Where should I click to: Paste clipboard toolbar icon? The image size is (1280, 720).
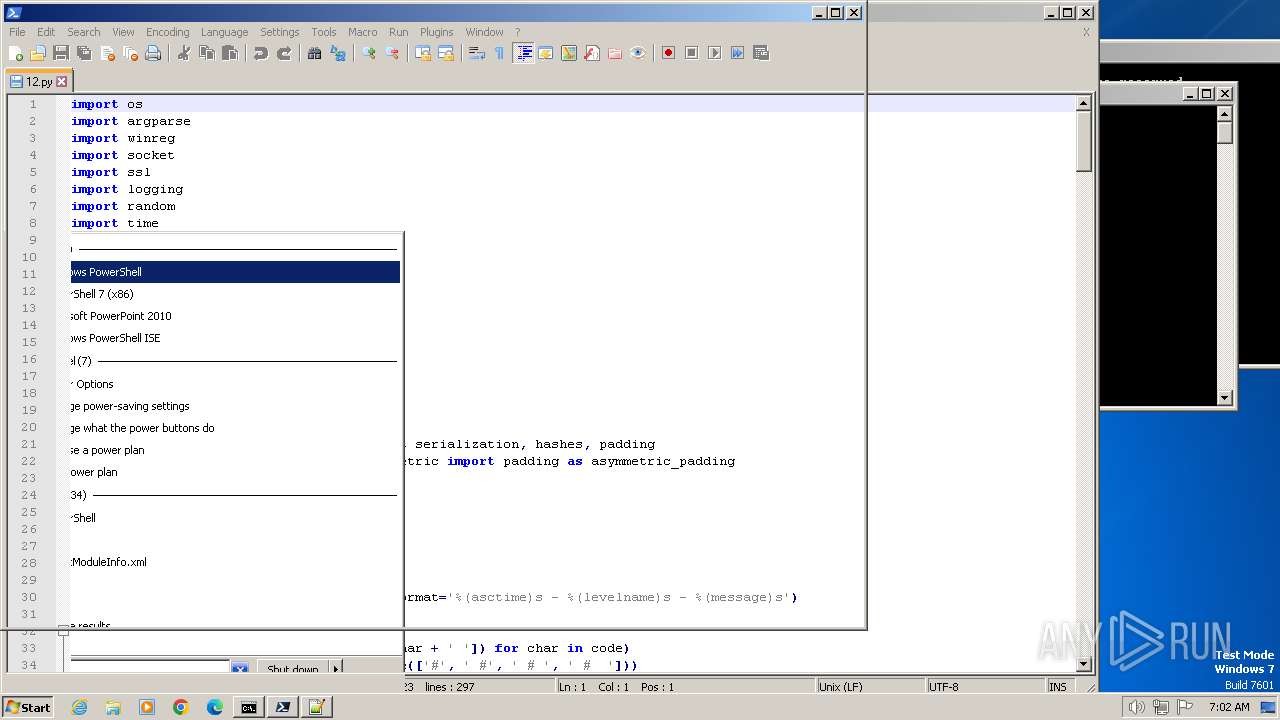(230, 53)
